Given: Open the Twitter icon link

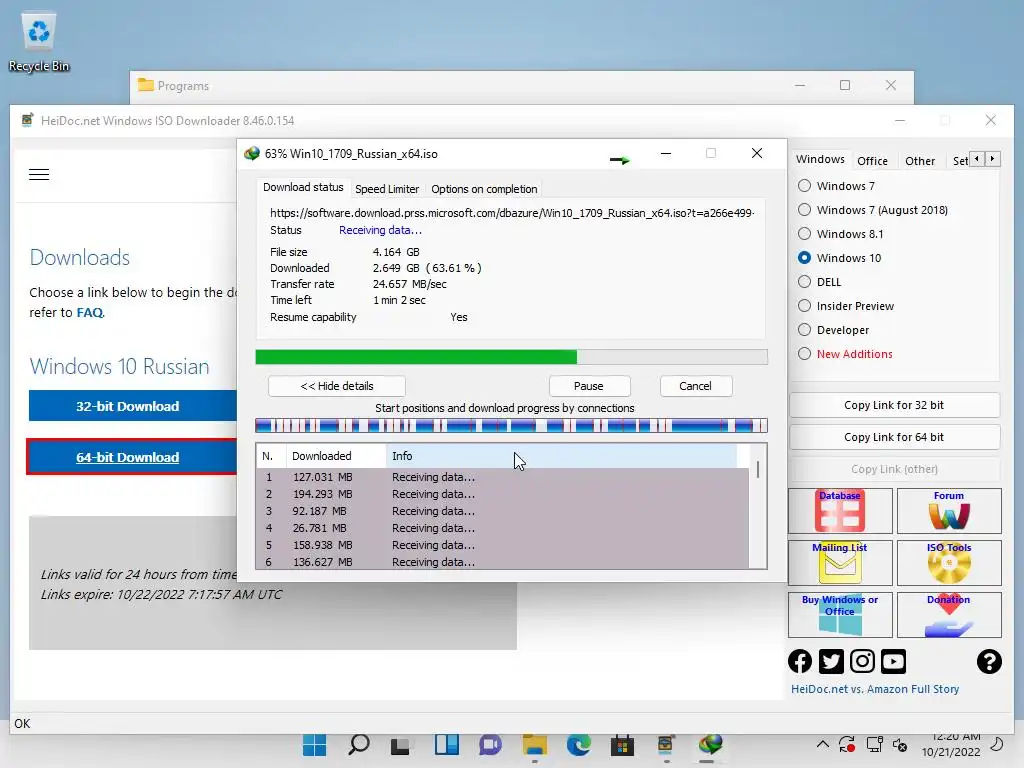Looking at the screenshot, I should coord(831,662).
